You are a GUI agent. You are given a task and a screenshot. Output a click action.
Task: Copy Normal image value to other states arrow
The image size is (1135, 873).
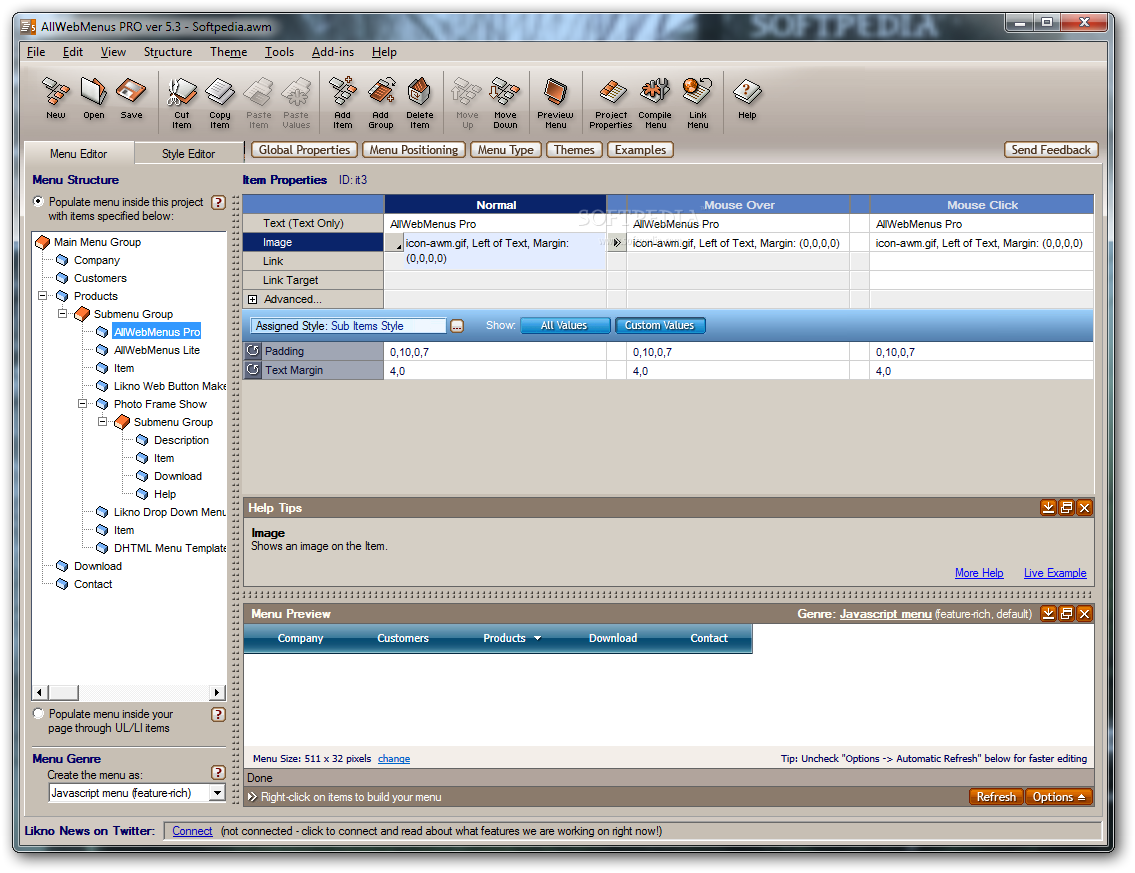617,242
